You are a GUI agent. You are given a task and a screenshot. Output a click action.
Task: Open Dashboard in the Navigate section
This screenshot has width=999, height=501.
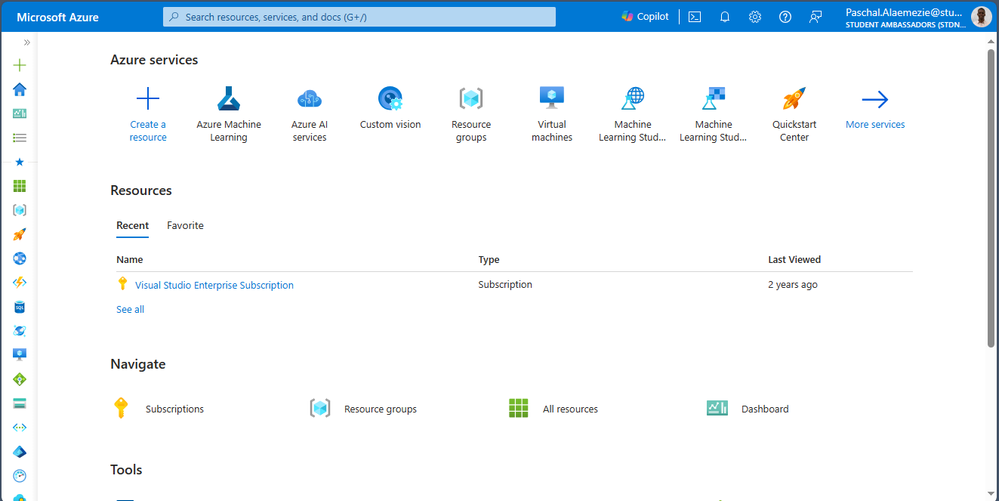tap(748, 409)
